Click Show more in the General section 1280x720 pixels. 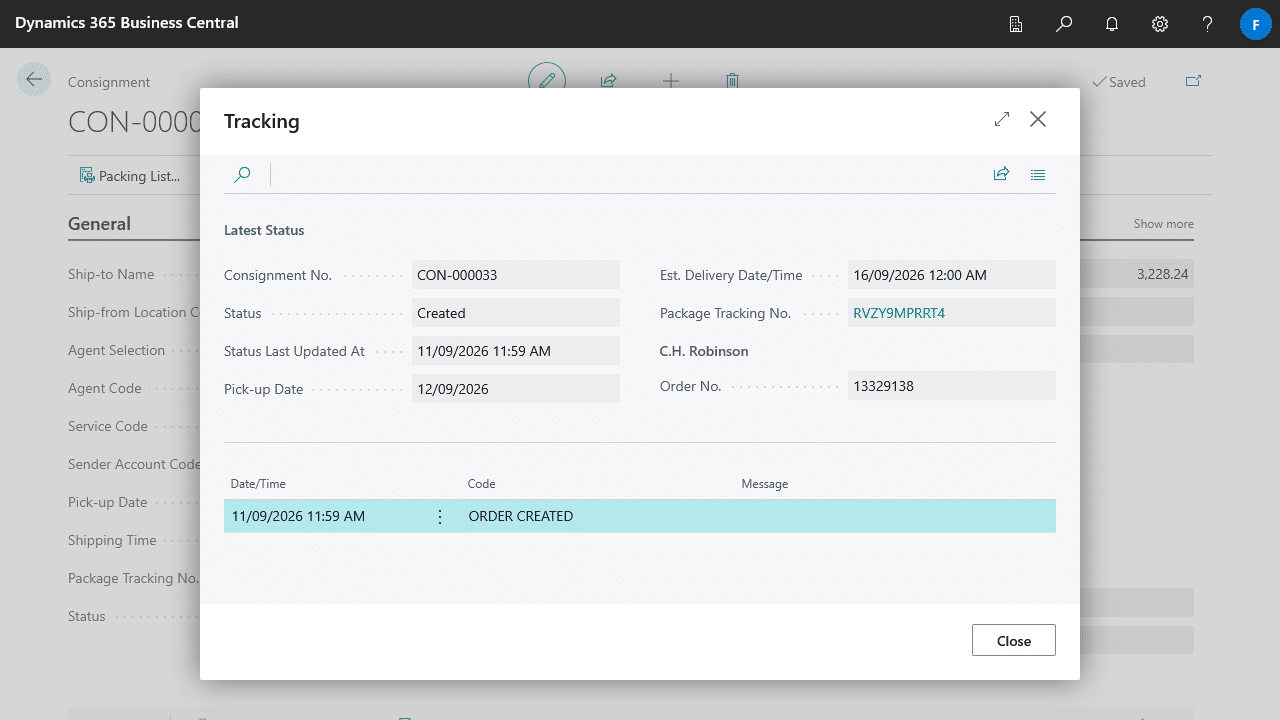coord(1163,224)
